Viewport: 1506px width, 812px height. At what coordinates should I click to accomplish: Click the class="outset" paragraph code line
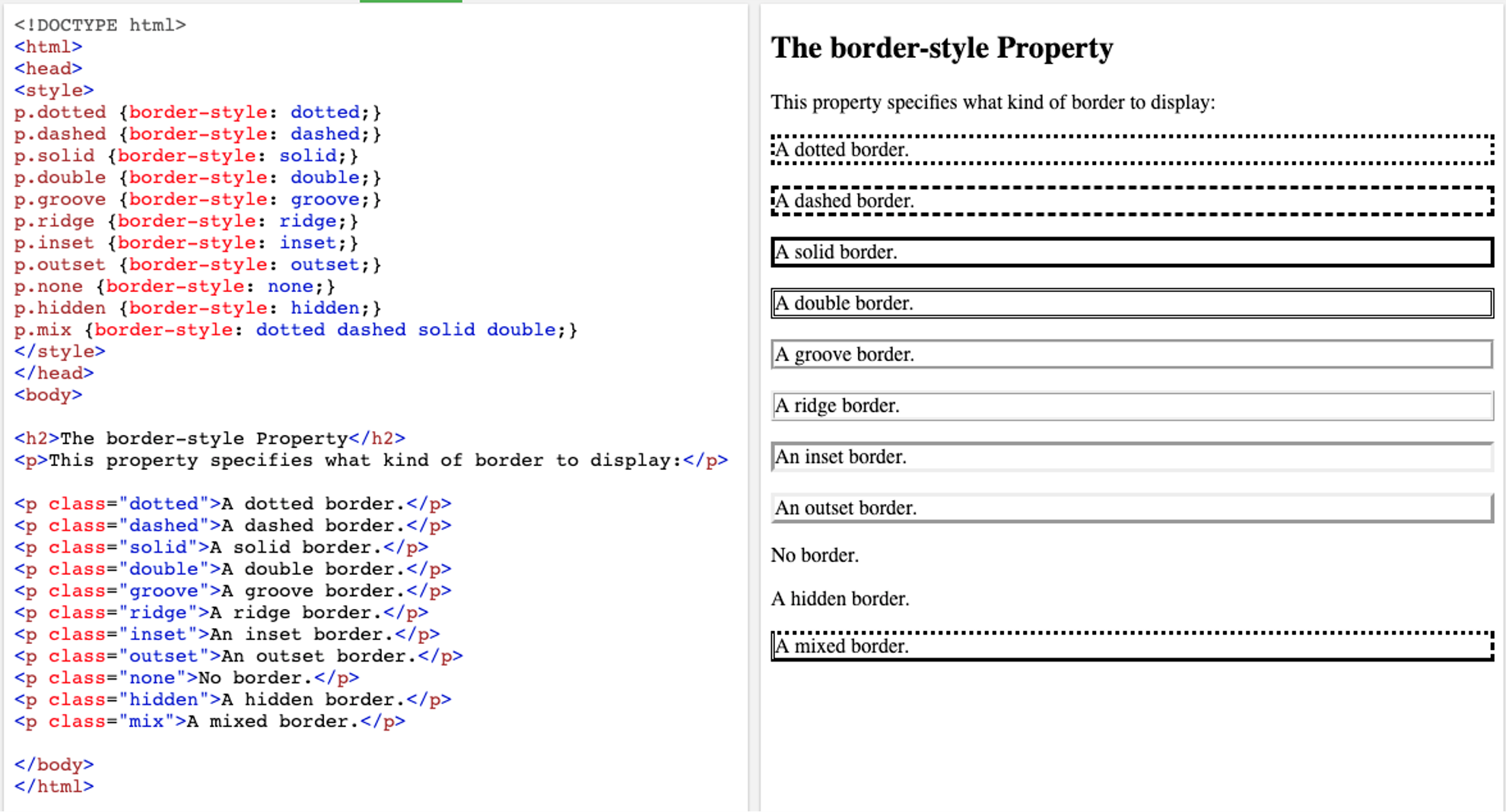pyautogui.click(x=239, y=656)
